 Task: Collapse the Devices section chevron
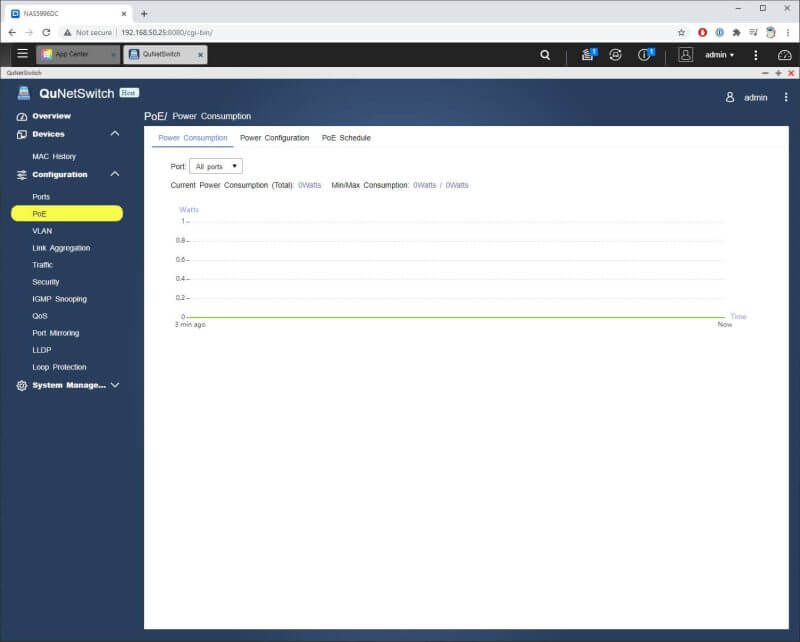pos(115,134)
